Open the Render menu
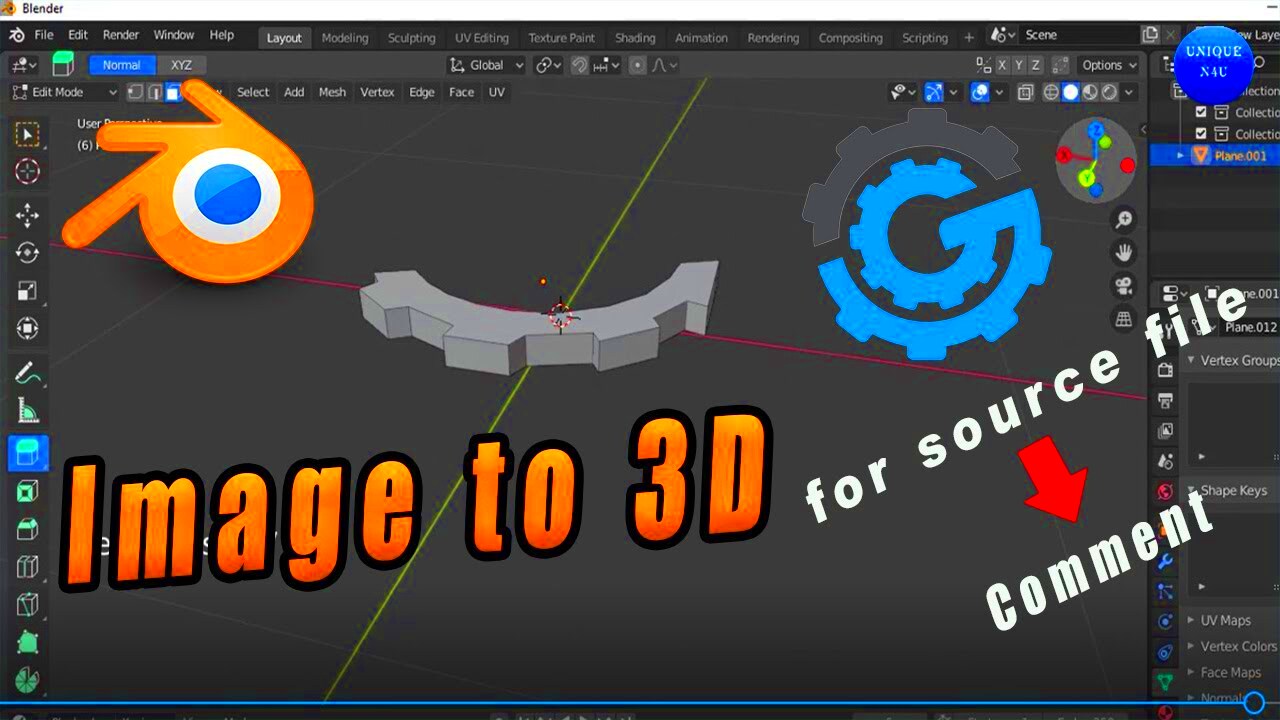The image size is (1280, 720). pyautogui.click(x=121, y=35)
